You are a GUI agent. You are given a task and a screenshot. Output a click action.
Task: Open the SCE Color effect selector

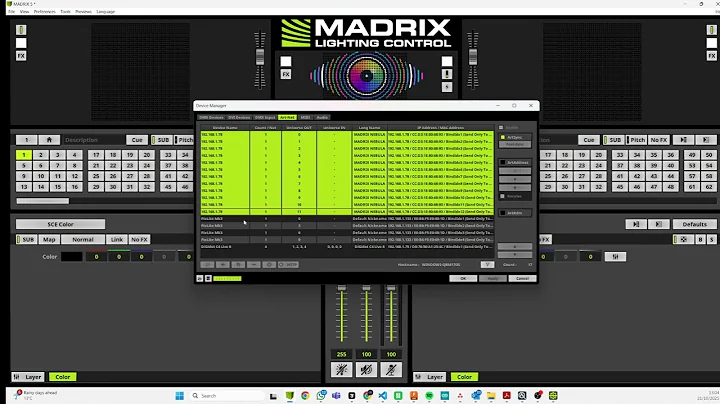click(x=60, y=224)
